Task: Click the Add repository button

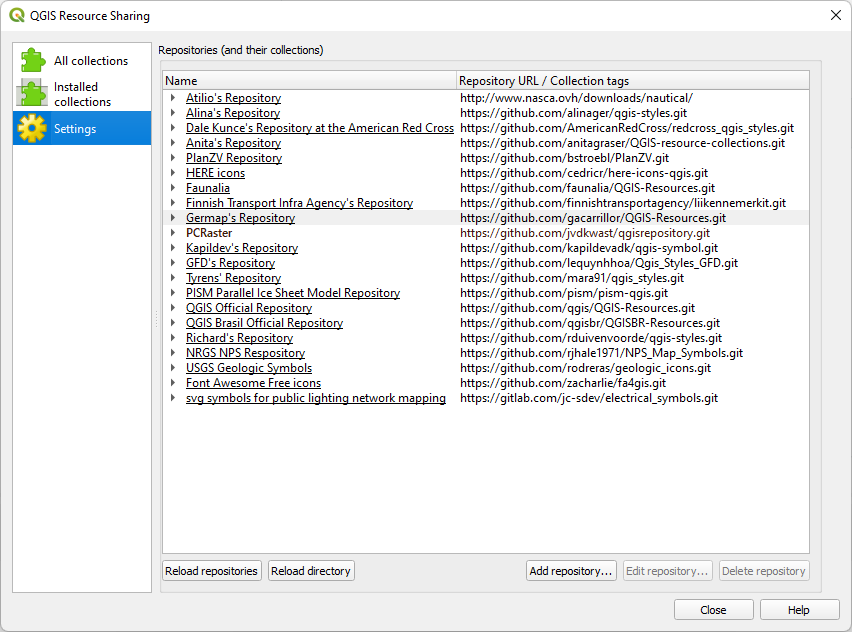Action: click(x=571, y=570)
